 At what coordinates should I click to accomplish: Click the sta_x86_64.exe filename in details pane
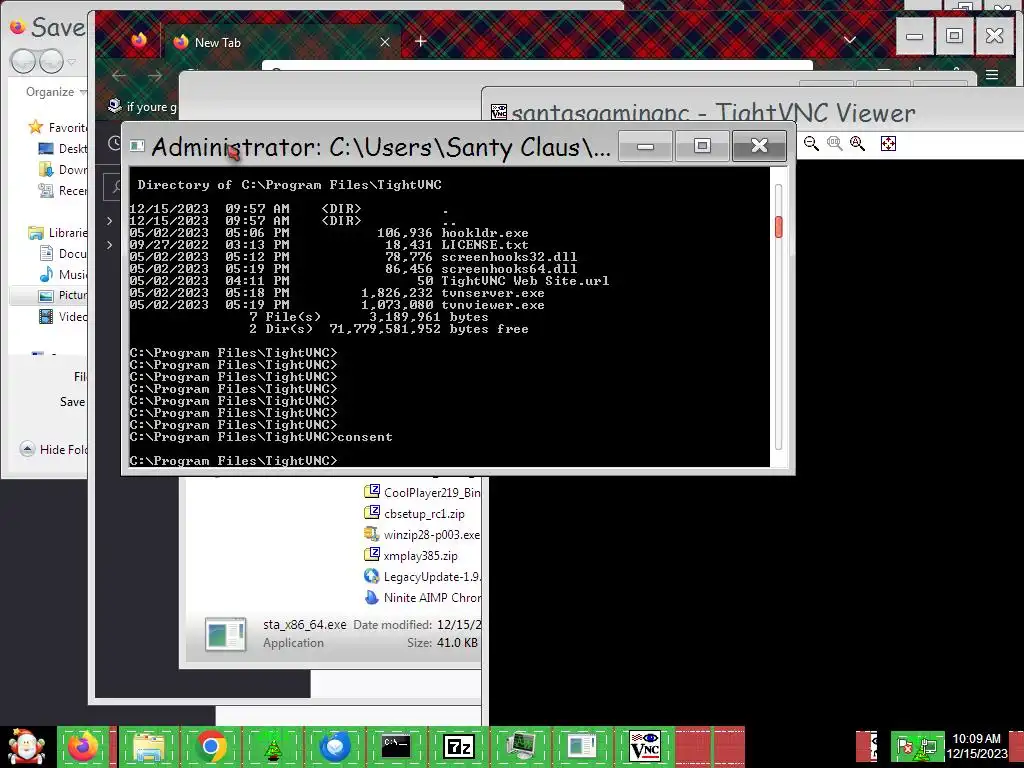305,625
